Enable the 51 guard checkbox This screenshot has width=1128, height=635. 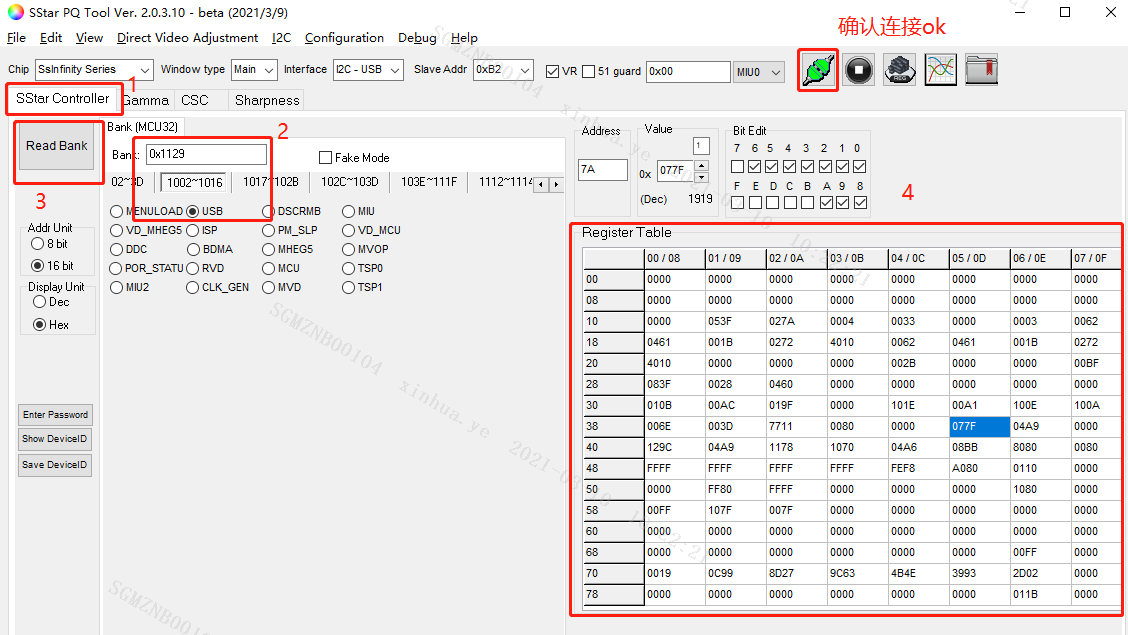(x=590, y=70)
